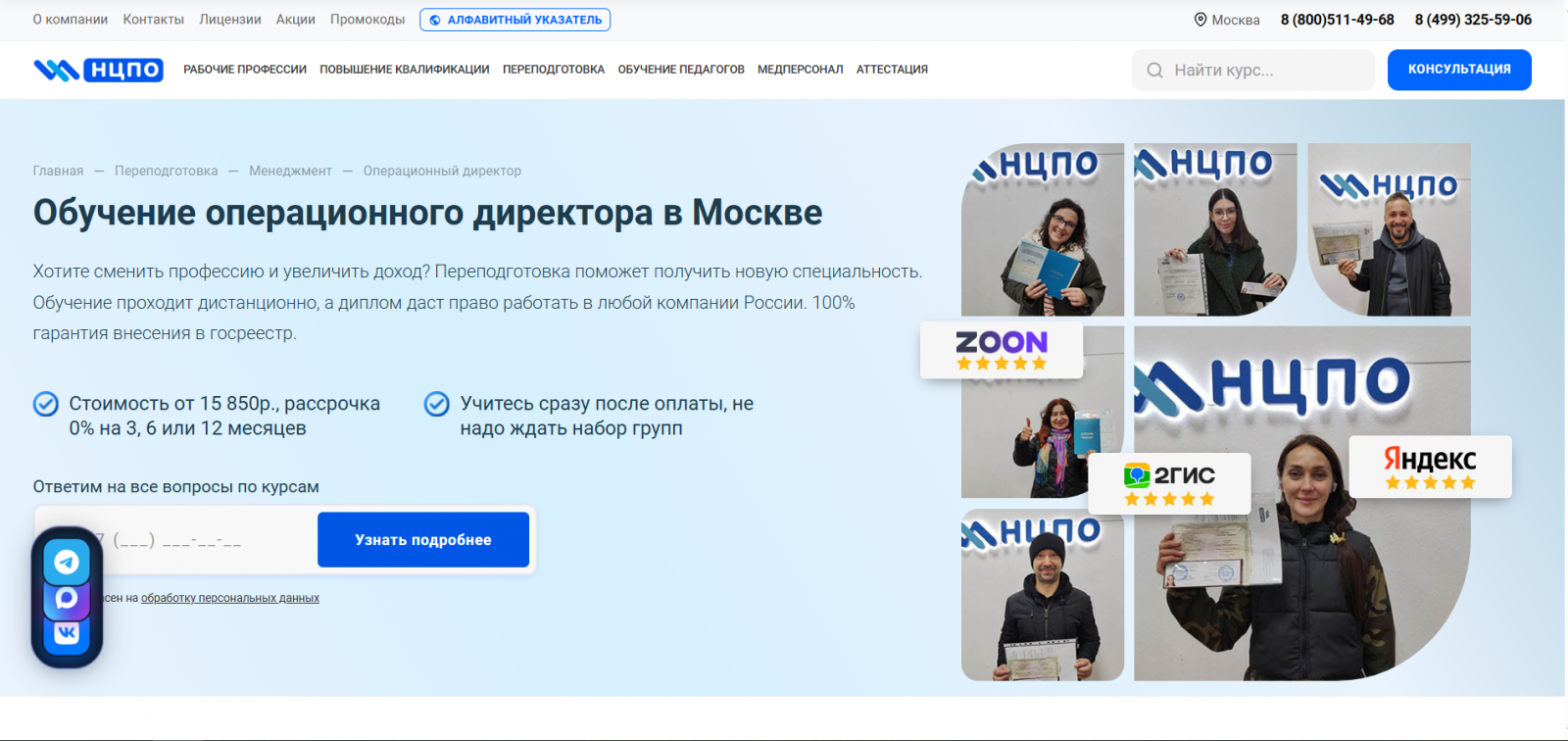This screenshot has width=1568, height=741.
Task: Open Лицензии link in top bar
Action: pos(230,20)
